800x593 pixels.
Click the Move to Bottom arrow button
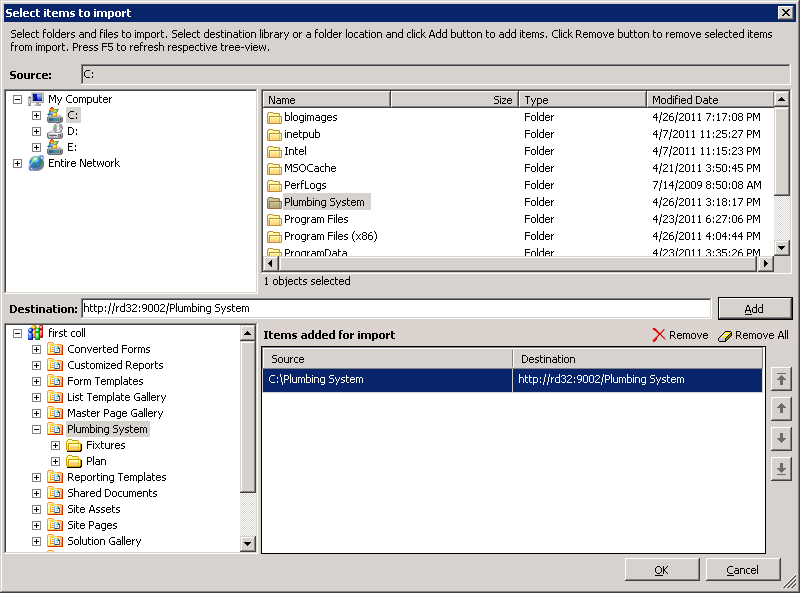coord(782,469)
